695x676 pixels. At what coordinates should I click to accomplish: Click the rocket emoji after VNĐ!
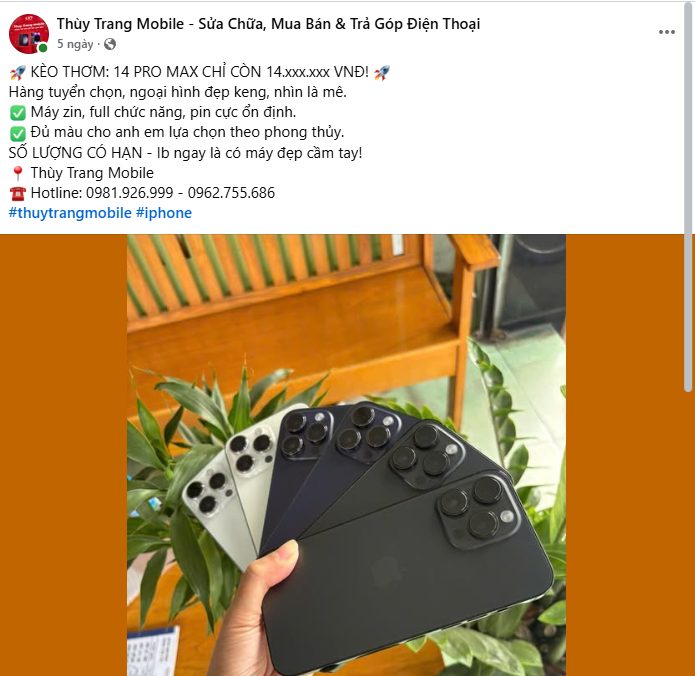click(382, 73)
